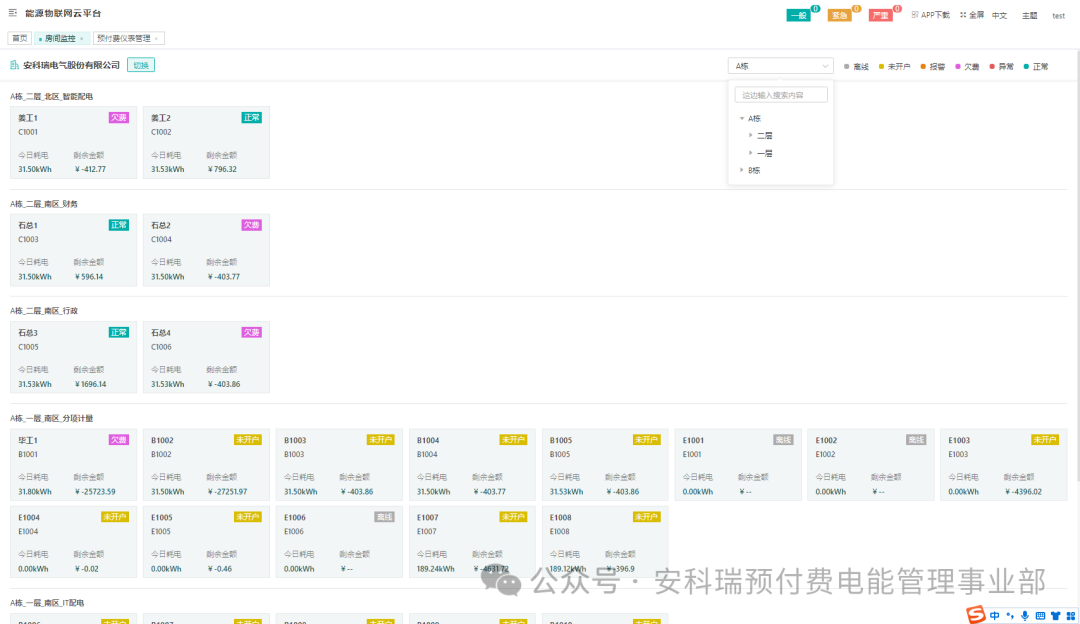Image resolution: width=1080 pixels, height=624 pixels.
Task: Open the Sogou skin shirt icon
Action: (x=1055, y=616)
